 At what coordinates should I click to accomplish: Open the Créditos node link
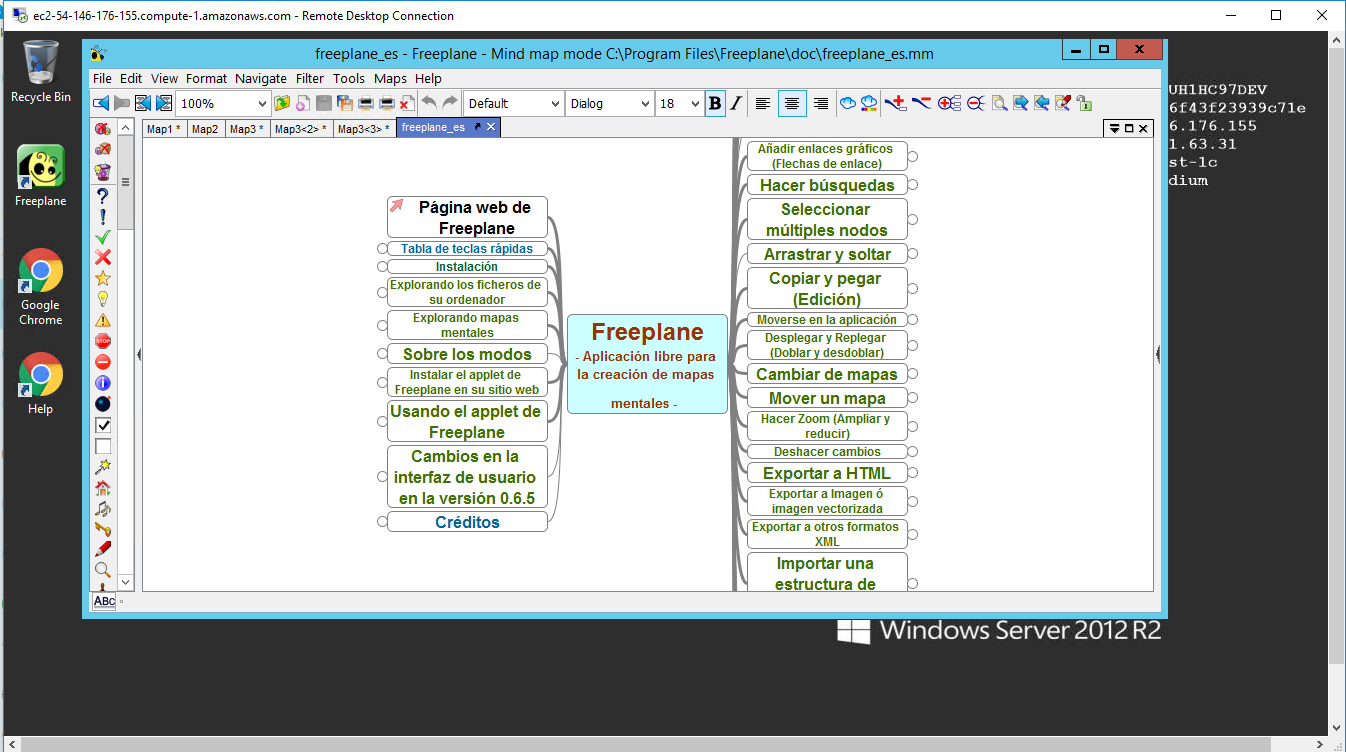pyautogui.click(x=467, y=522)
